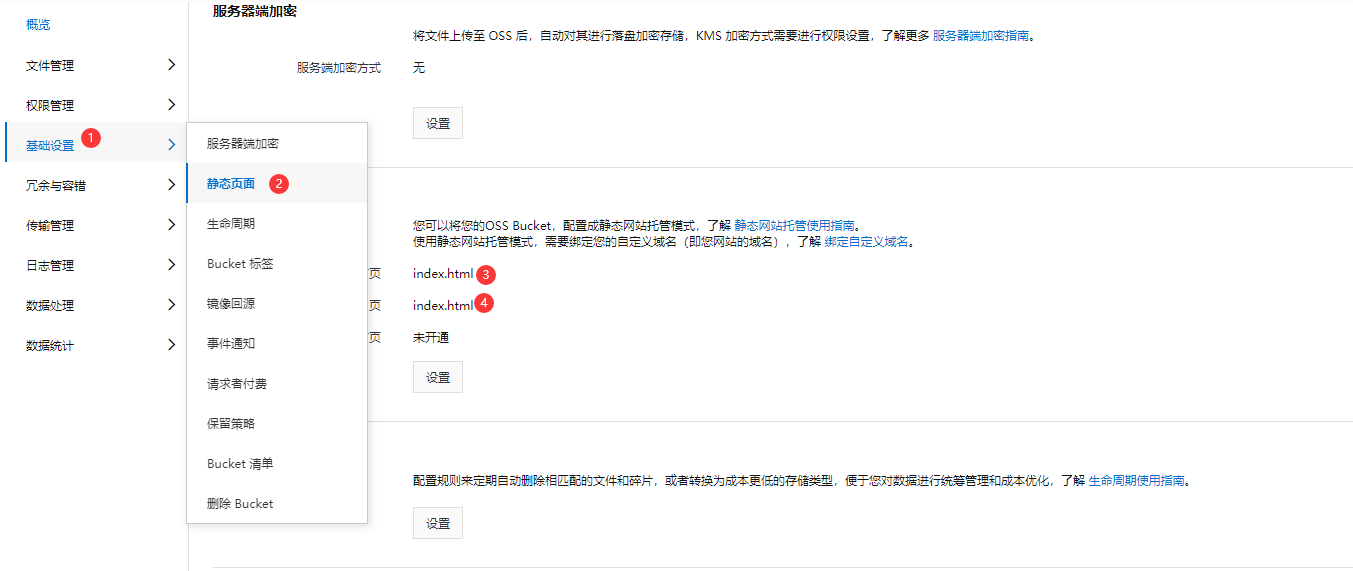Click the 无 encryption method value
The height and width of the screenshot is (571, 1353).
click(x=419, y=68)
